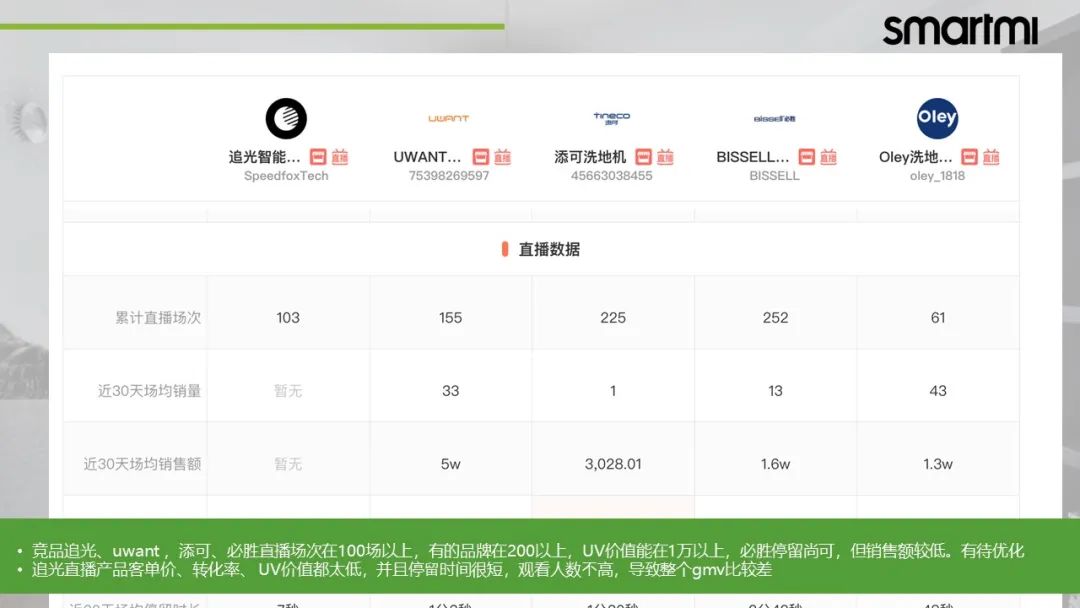Click the red shop icon beside 追光智能
Screen dimensions: 1080x608
pos(318,157)
